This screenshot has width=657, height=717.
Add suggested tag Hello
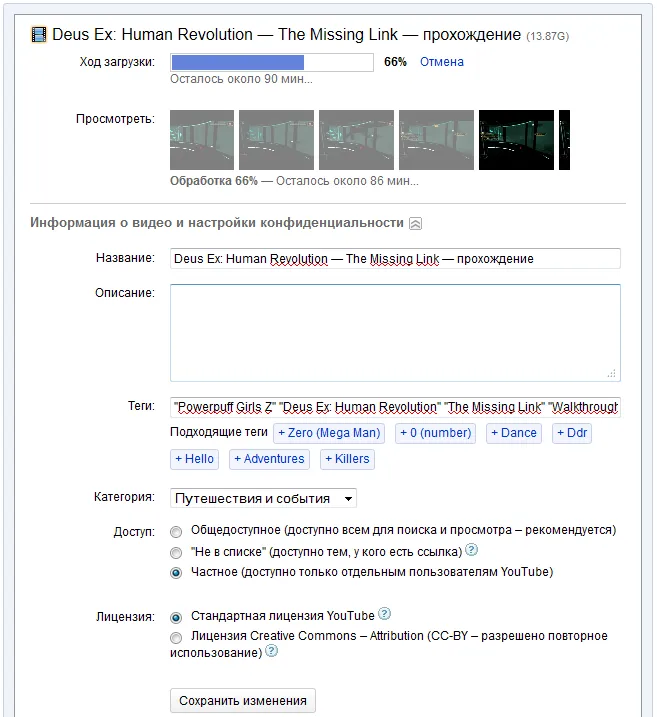194,459
